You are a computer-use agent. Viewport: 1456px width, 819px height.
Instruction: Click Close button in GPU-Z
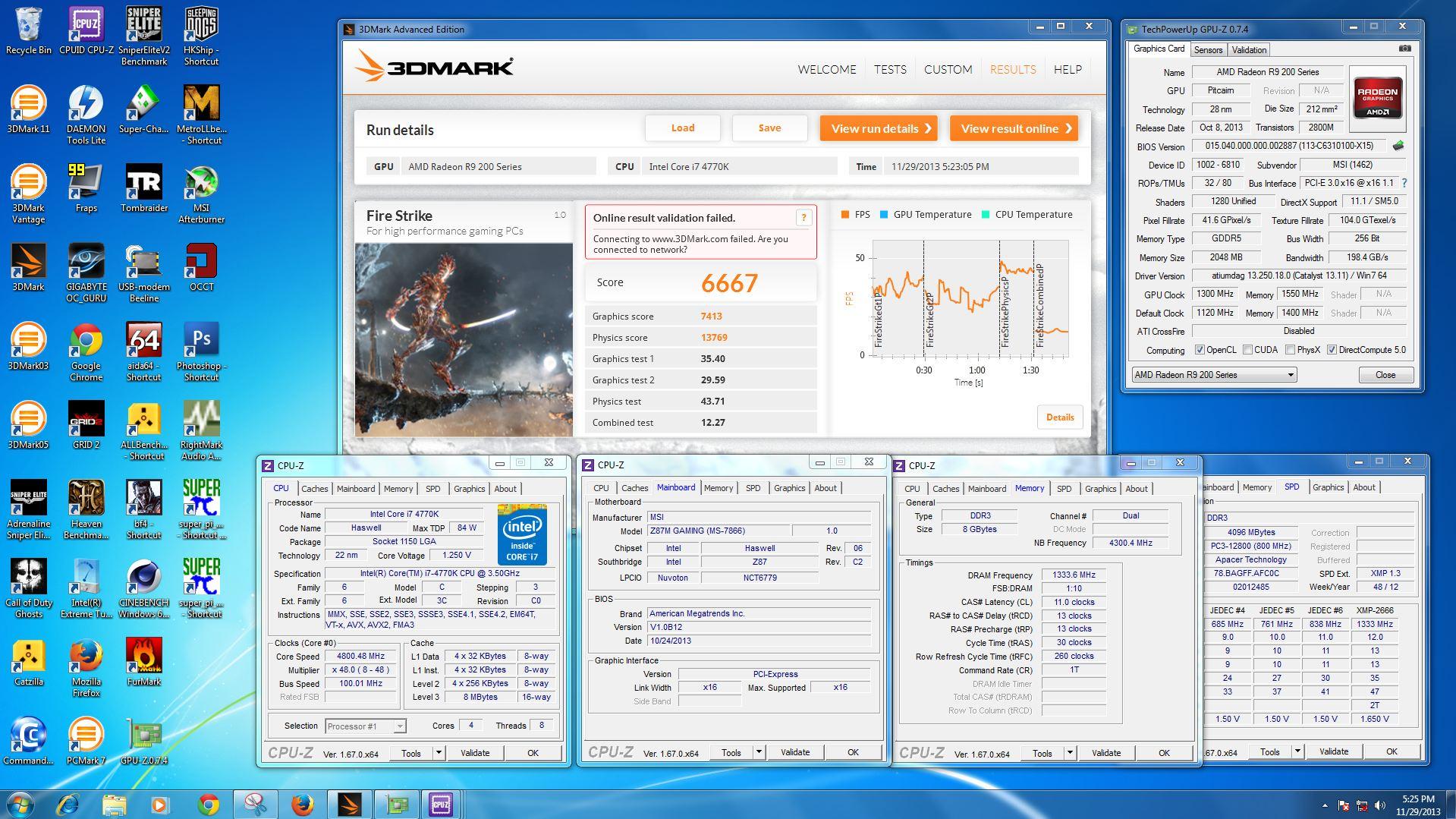pos(1385,375)
